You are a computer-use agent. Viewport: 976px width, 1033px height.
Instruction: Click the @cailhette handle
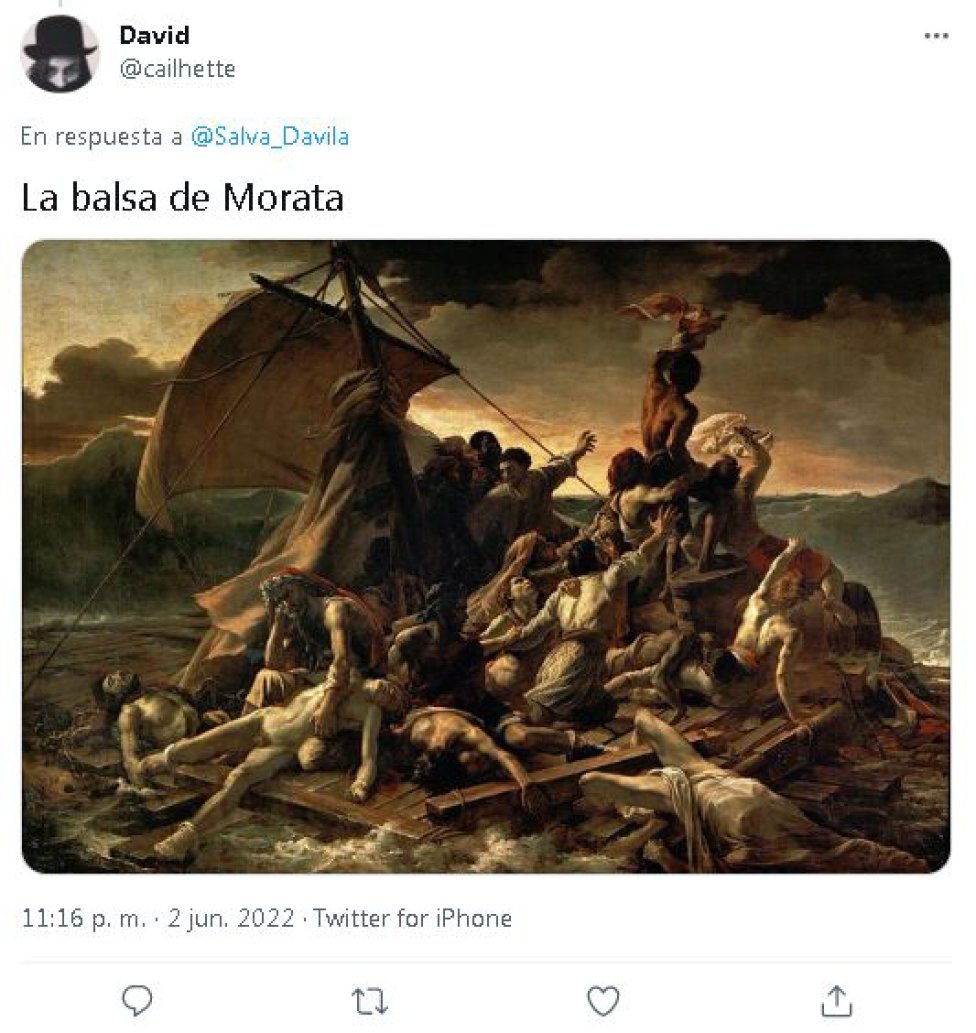click(177, 69)
